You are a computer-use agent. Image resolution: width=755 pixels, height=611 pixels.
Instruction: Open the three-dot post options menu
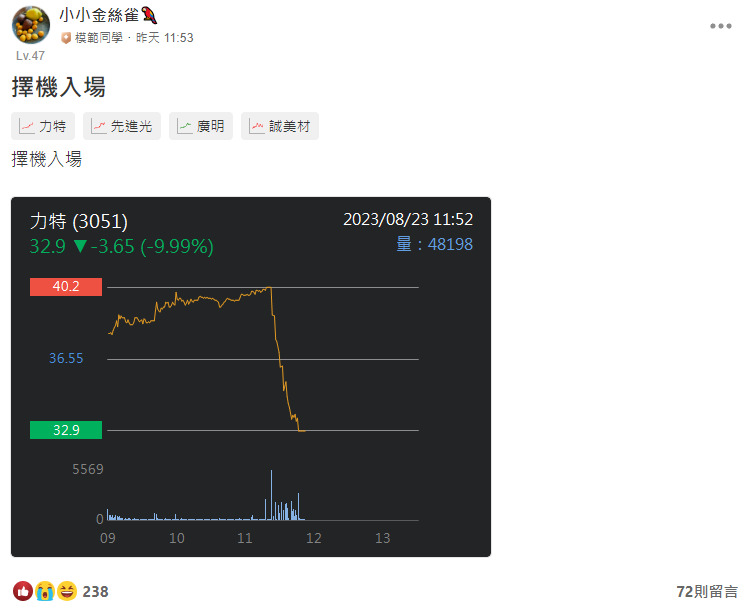(720, 26)
